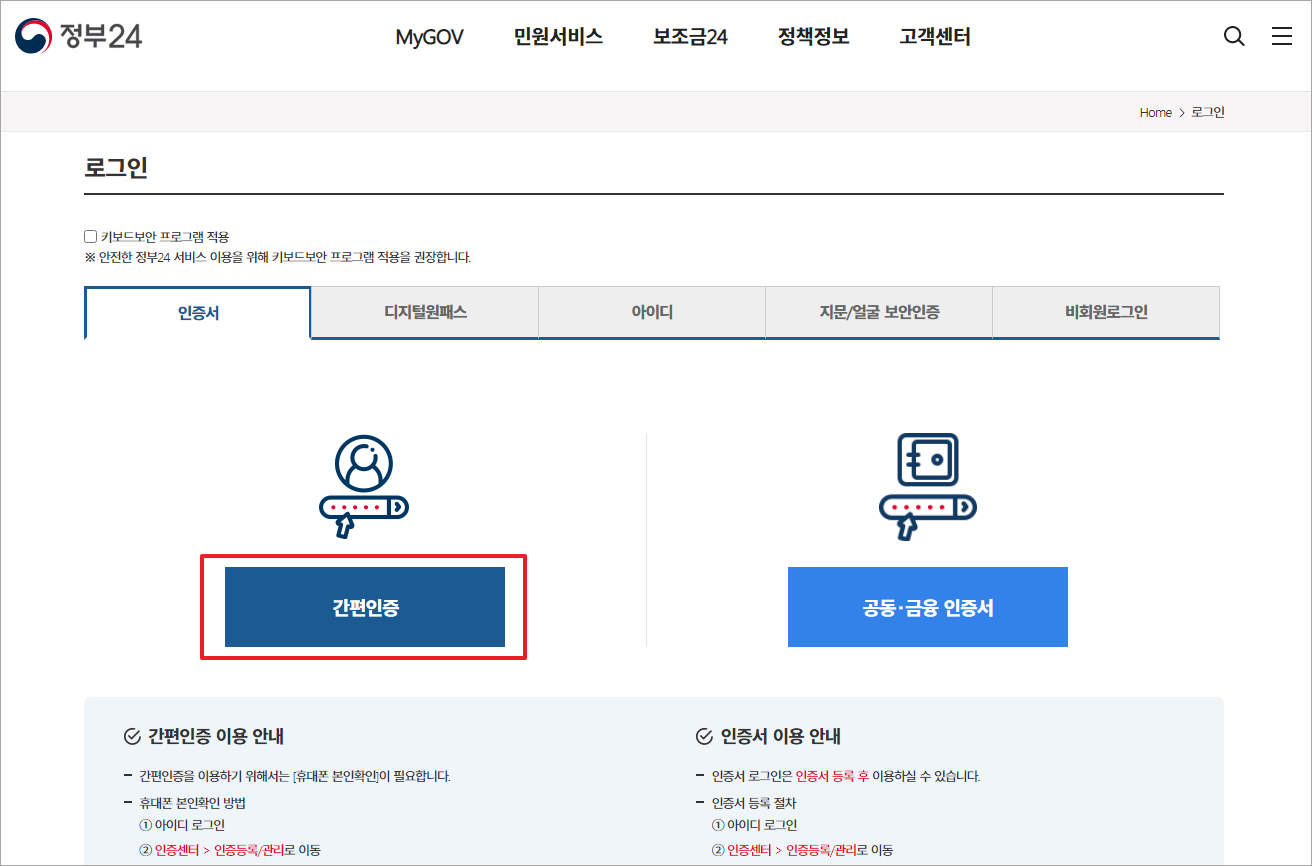Switch to the 비회원로그인 tab
Viewport: 1312px width, 866px height.
click(1105, 312)
